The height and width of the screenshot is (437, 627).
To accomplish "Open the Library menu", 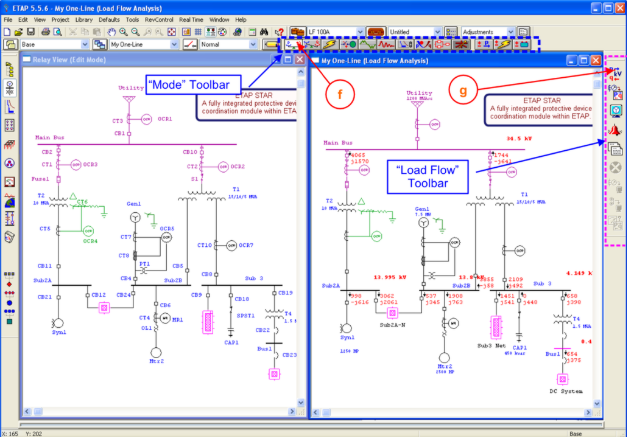I will 84,20.
